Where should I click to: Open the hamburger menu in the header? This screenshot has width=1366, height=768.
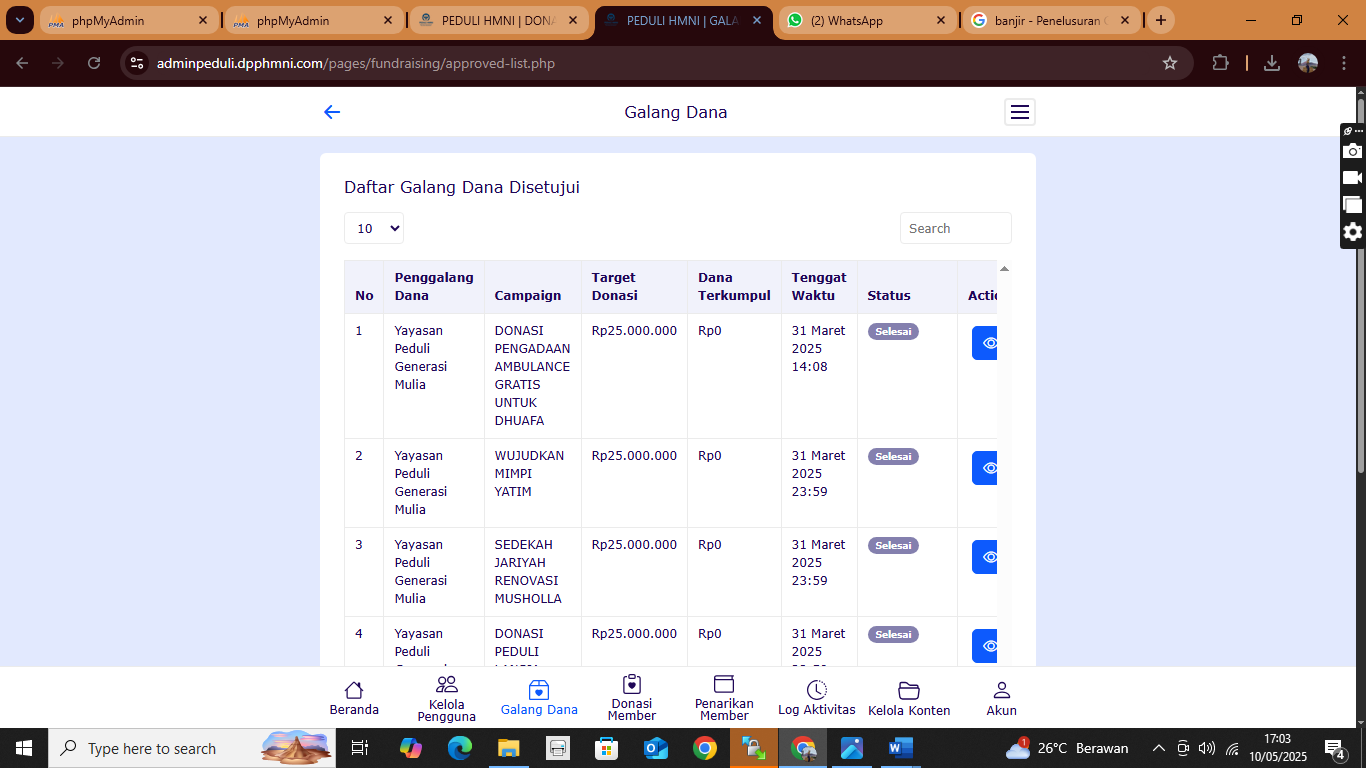click(x=1019, y=112)
